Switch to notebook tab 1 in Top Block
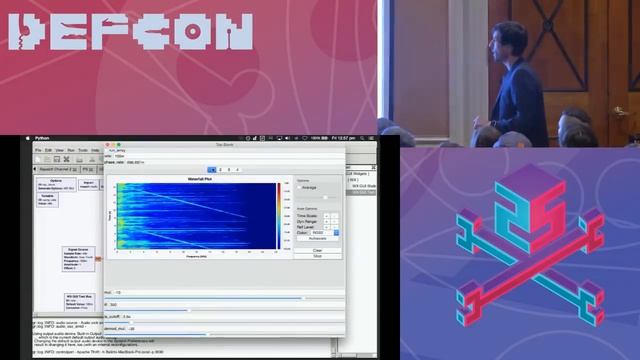 click(x=212, y=170)
